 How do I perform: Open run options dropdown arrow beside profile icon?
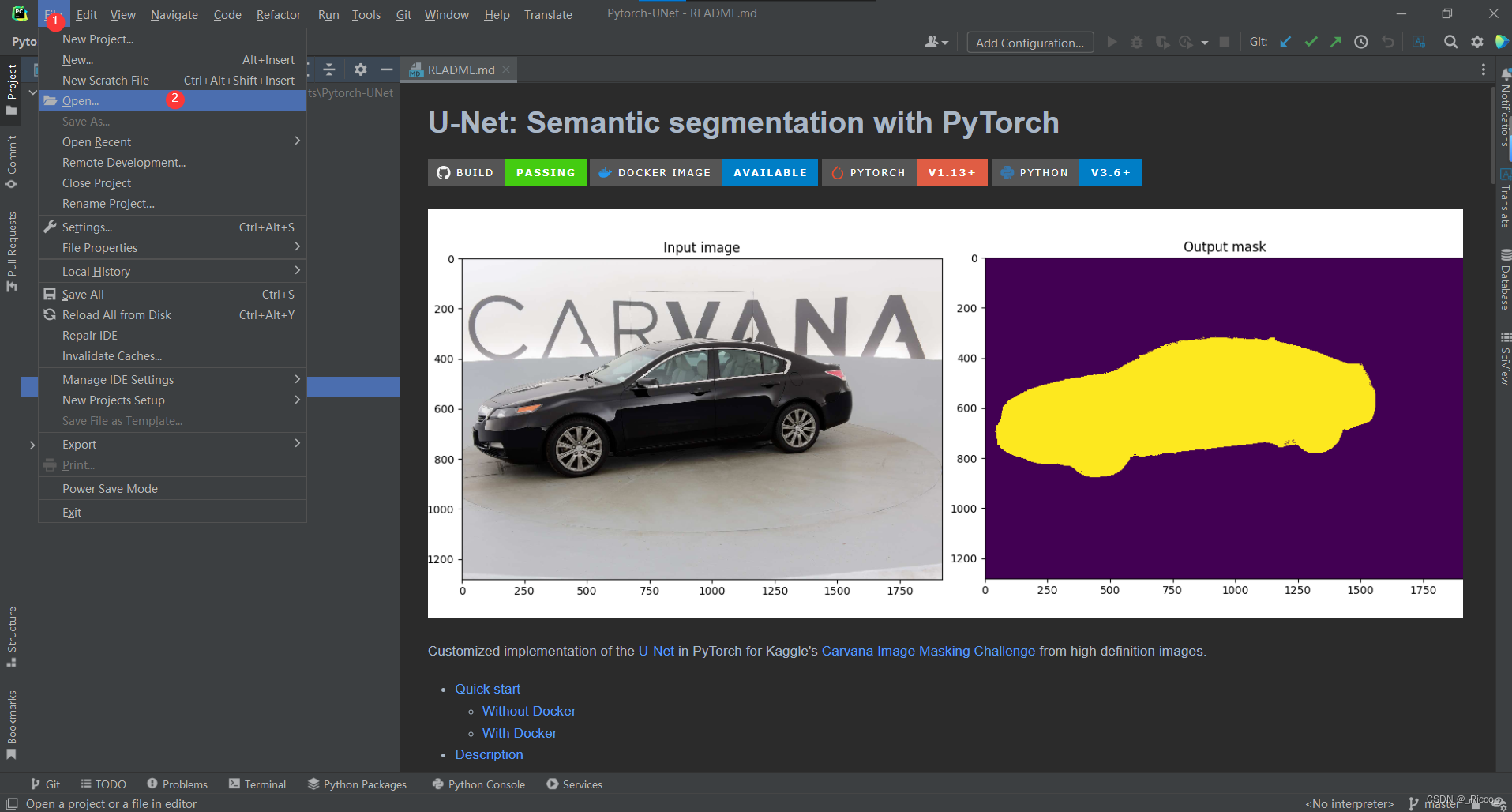[x=1204, y=43]
